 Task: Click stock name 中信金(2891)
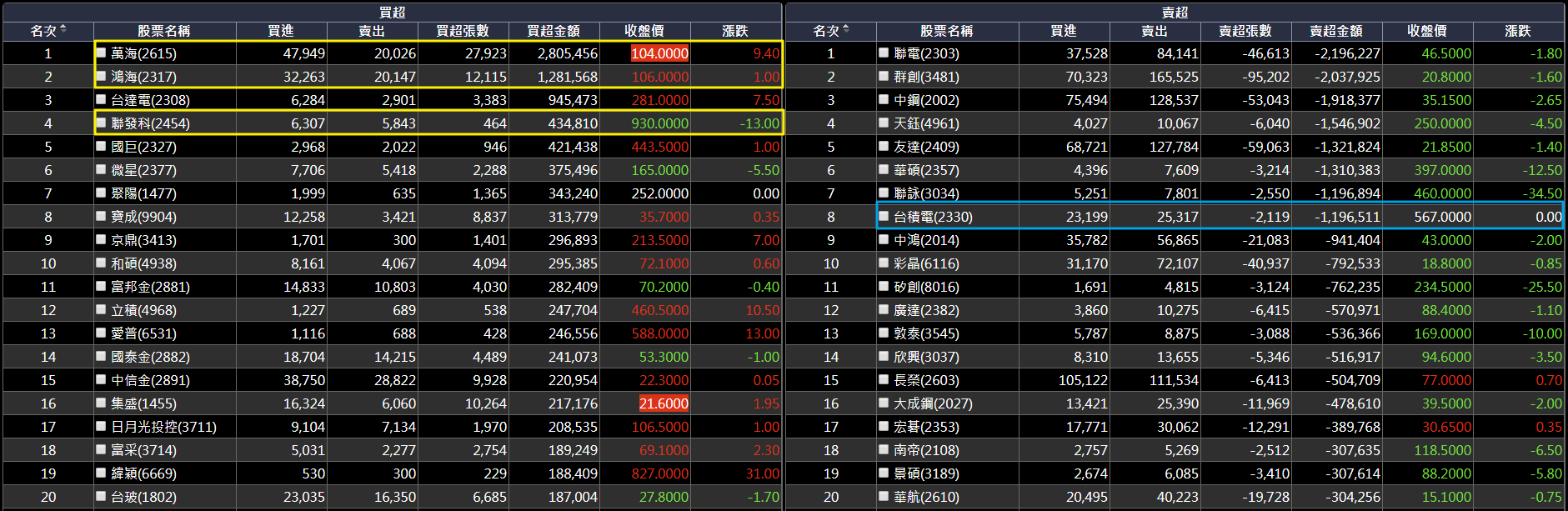(150, 380)
